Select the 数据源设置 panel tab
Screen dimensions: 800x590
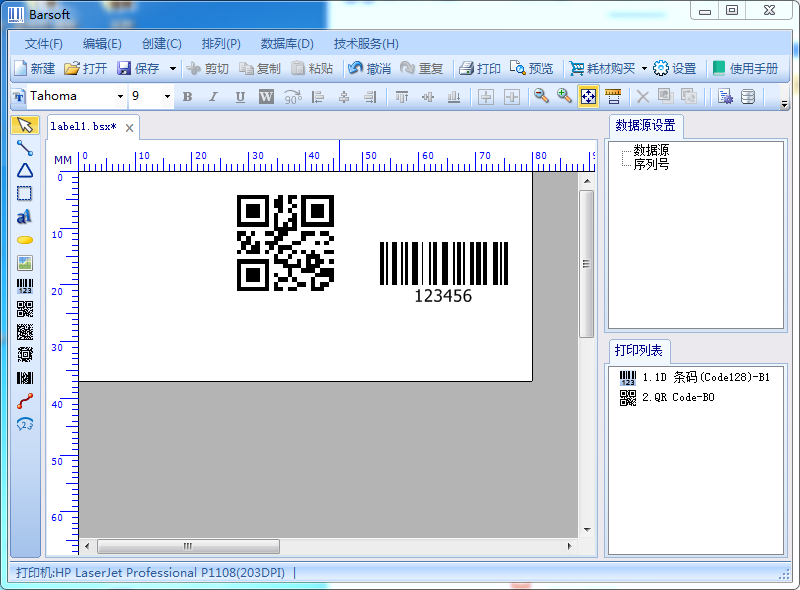645,126
